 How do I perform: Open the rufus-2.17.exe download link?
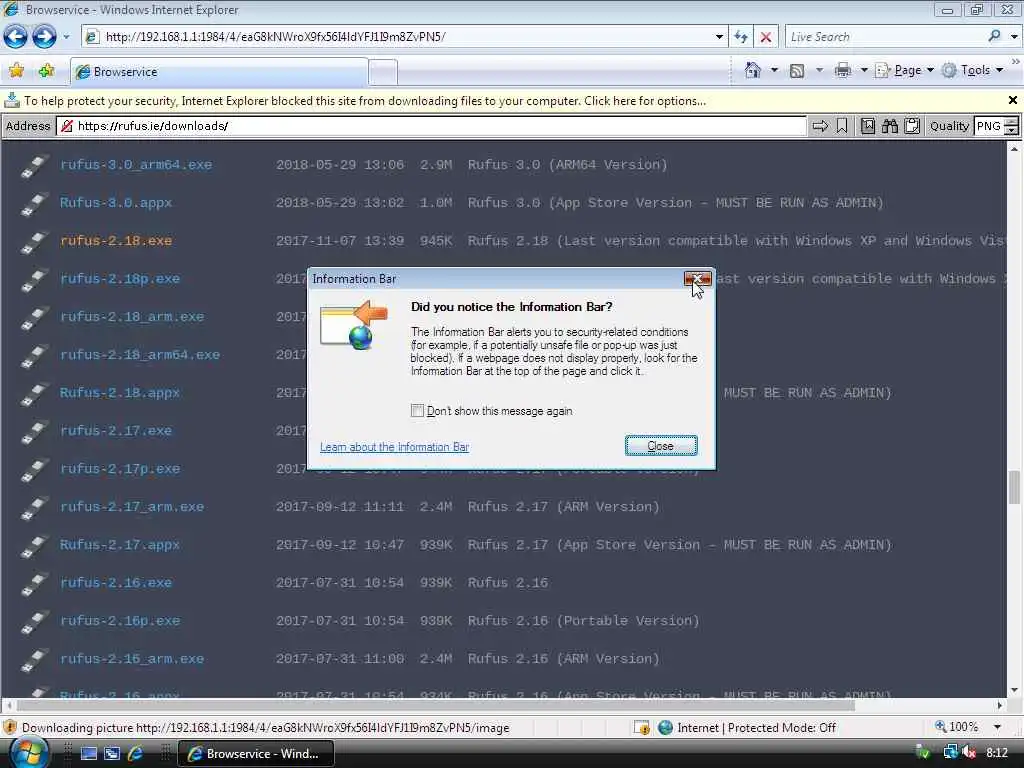pos(116,430)
